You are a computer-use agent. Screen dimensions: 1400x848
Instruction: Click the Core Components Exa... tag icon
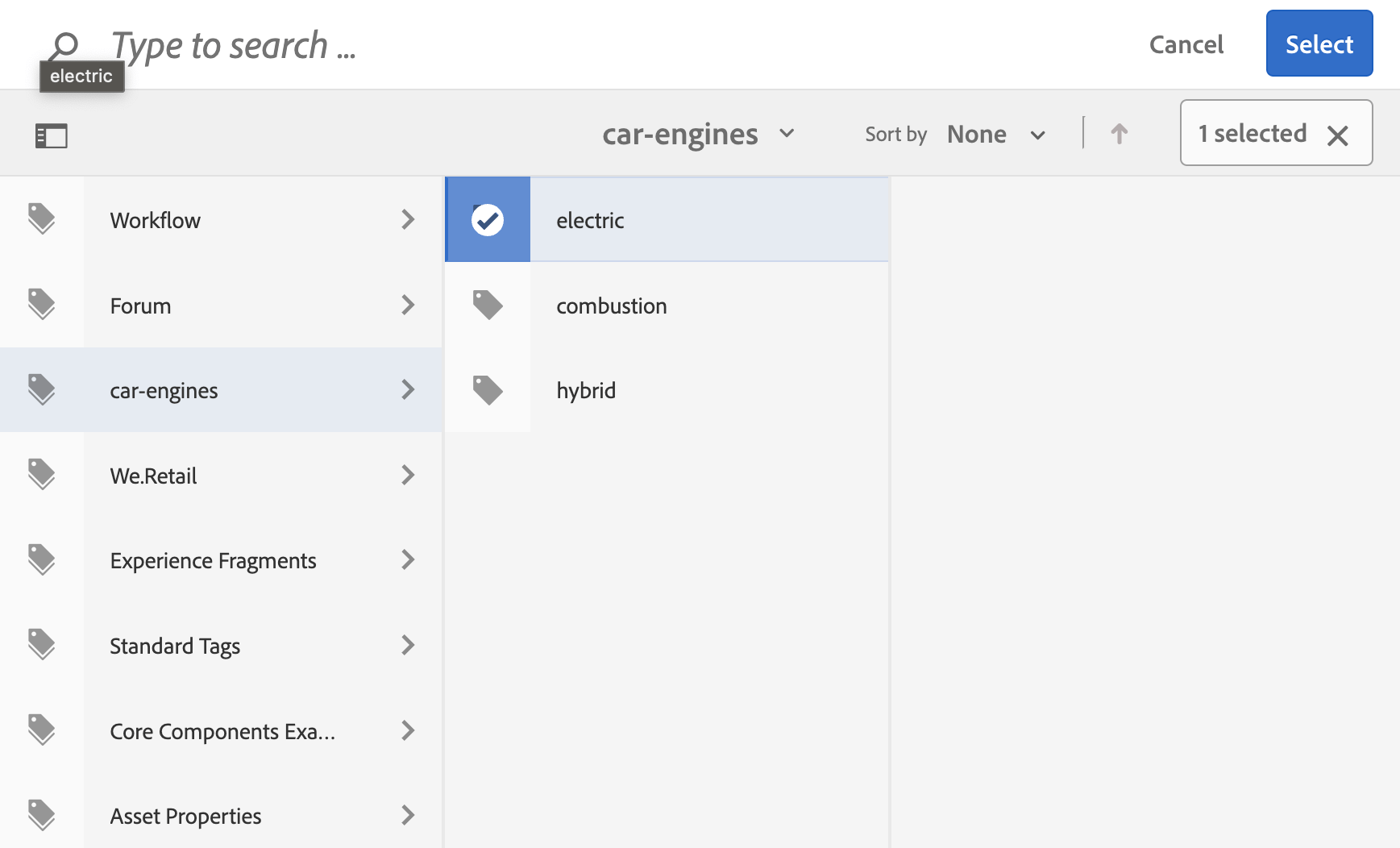42,730
